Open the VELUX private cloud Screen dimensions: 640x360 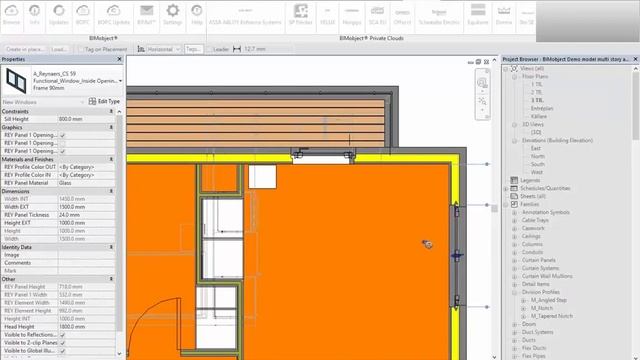[327, 15]
